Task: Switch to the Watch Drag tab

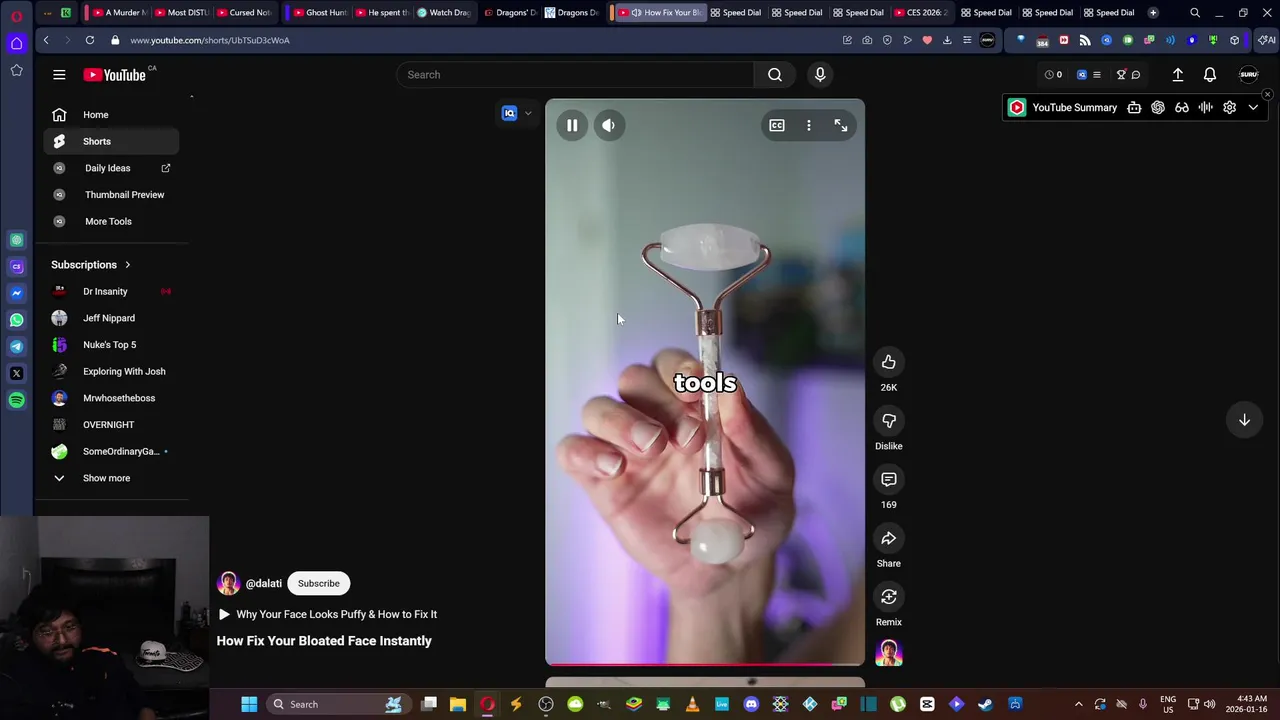Action: coord(443,13)
